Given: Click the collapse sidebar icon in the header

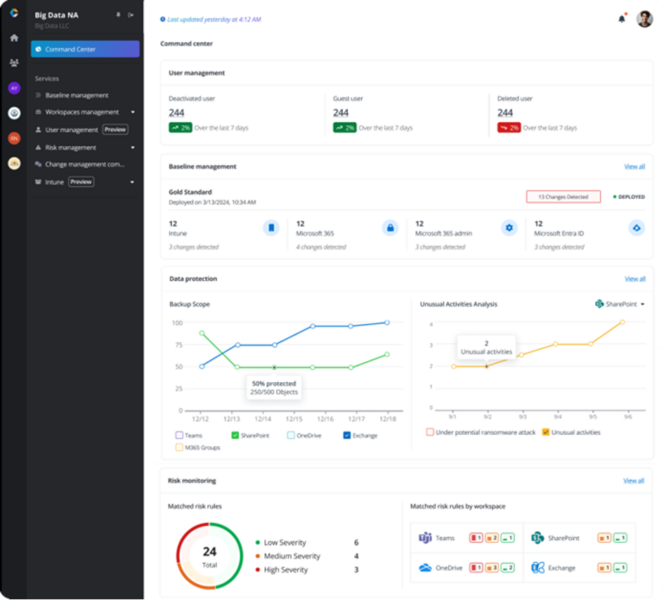Looking at the screenshot, I should (131, 15).
